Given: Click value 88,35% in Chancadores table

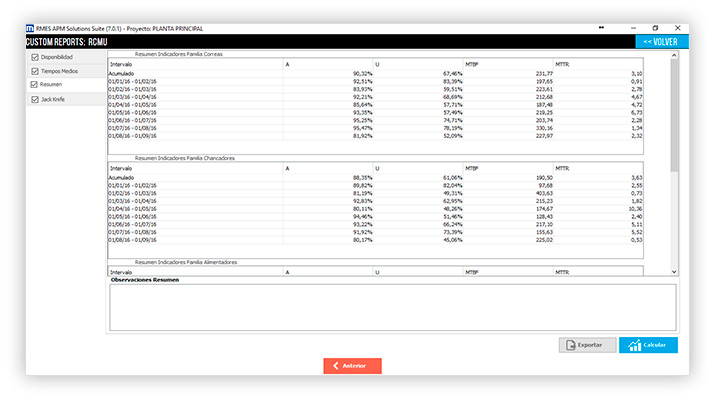Looking at the screenshot, I should (x=363, y=178).
